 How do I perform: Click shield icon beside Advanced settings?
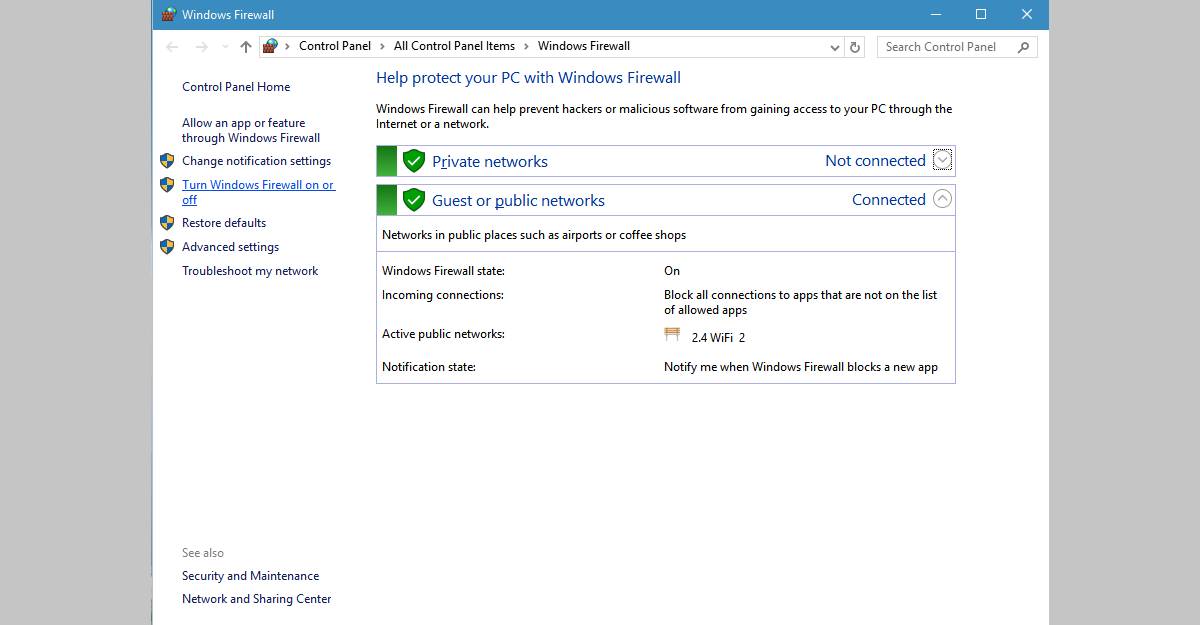click(167, 246)
